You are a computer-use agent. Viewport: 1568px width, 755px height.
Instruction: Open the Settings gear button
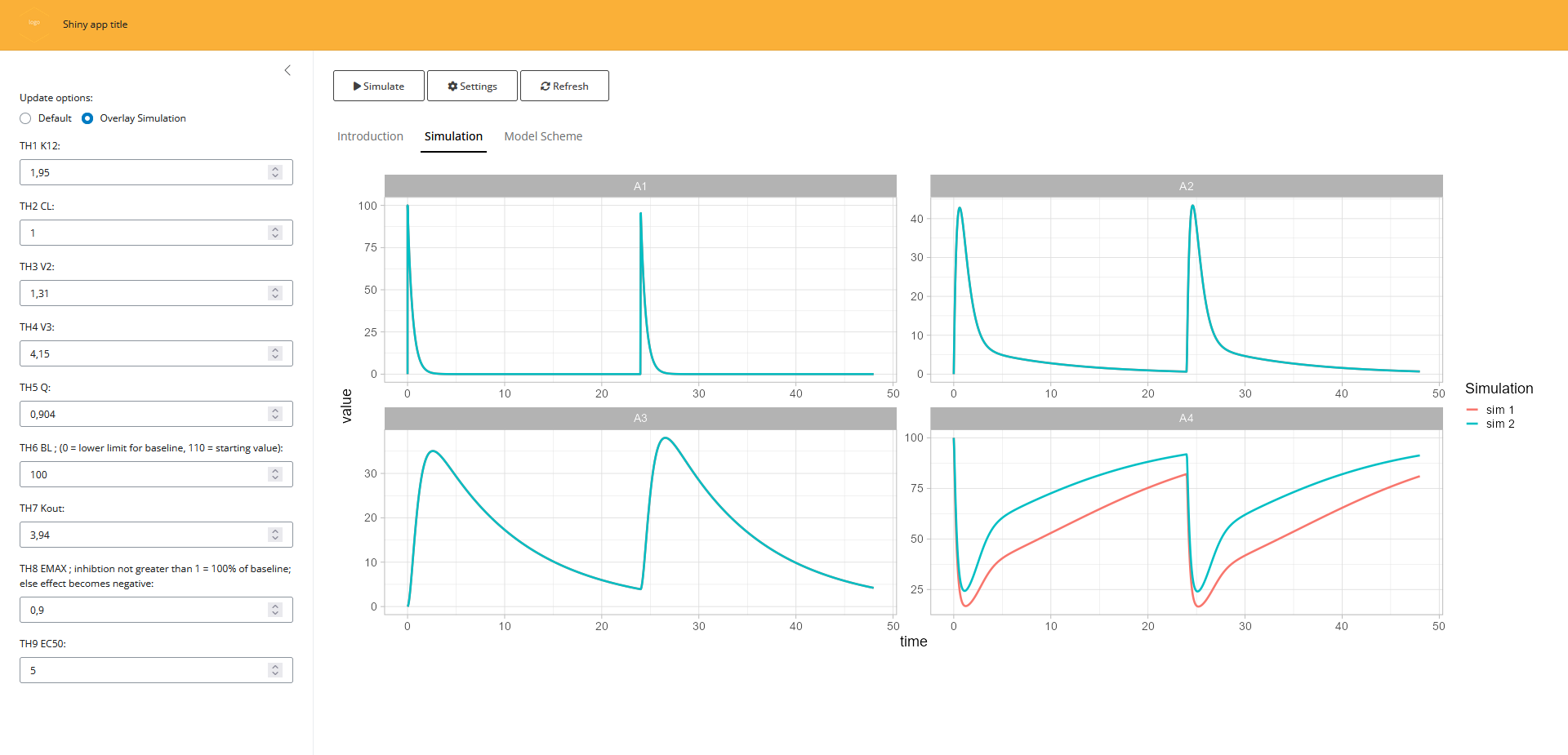click(x=472, y=86)
